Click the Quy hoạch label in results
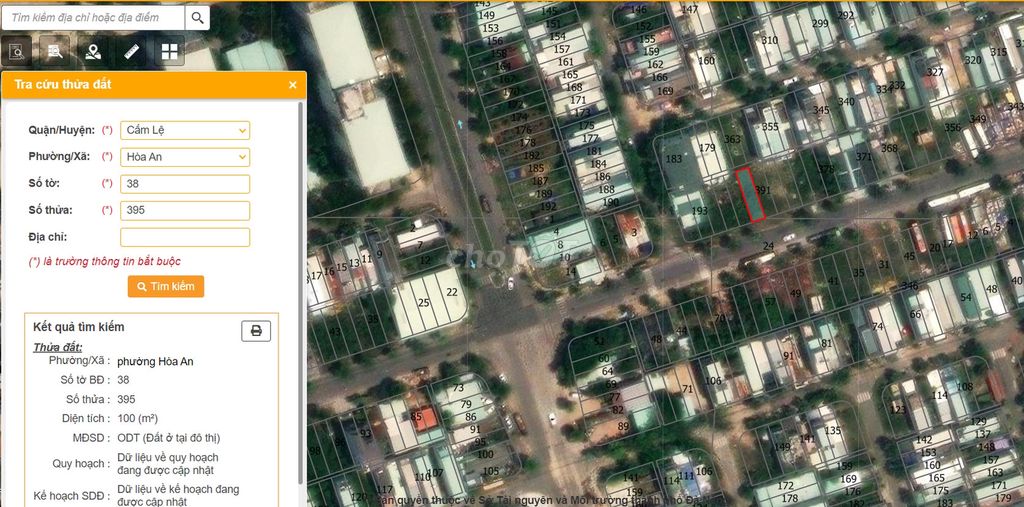This screenshot has width=1024, height=507. click(82, 463)
